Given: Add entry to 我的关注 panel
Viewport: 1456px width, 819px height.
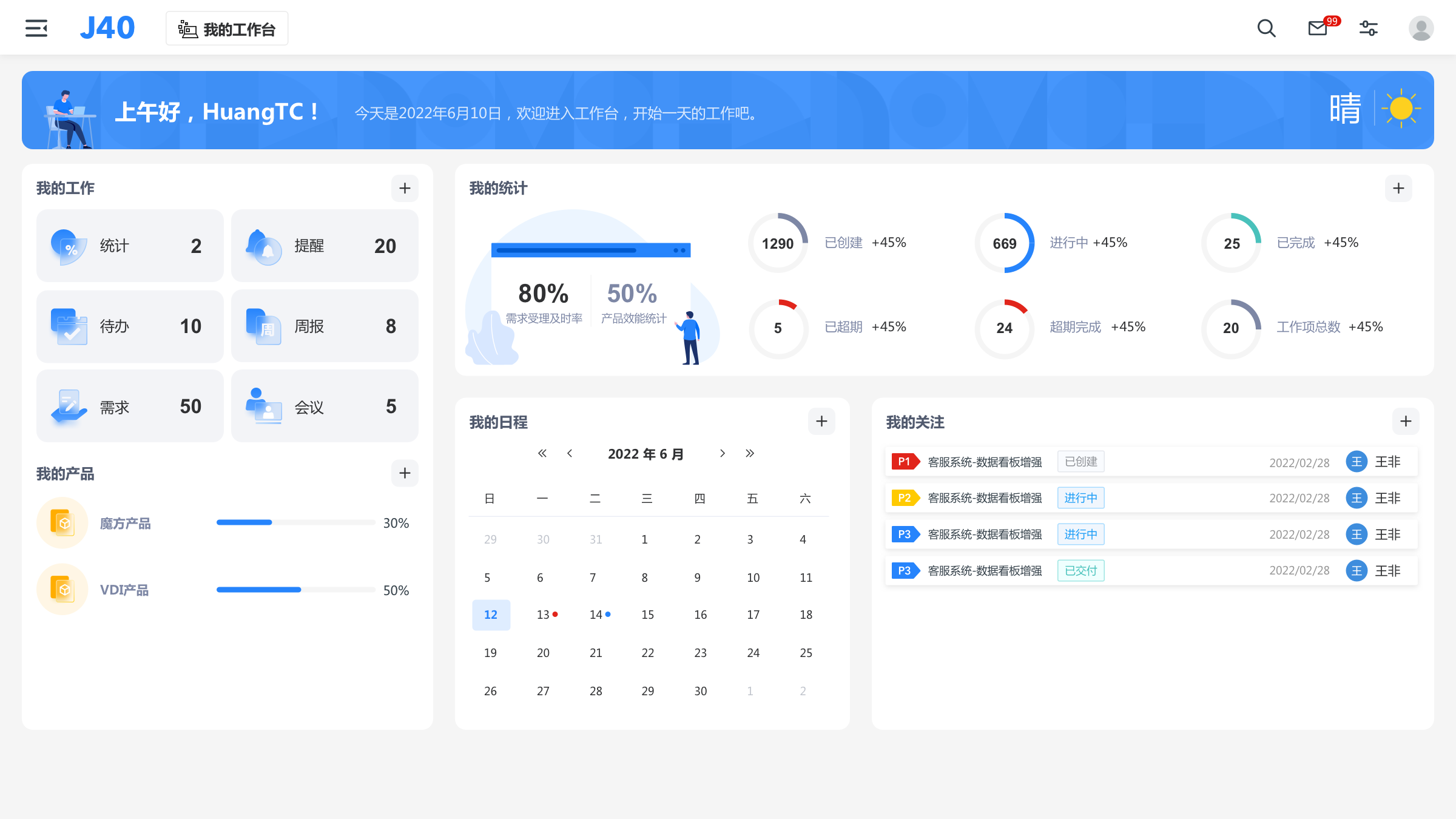Looking at the screenshot, I should [x=1406, y=422].
